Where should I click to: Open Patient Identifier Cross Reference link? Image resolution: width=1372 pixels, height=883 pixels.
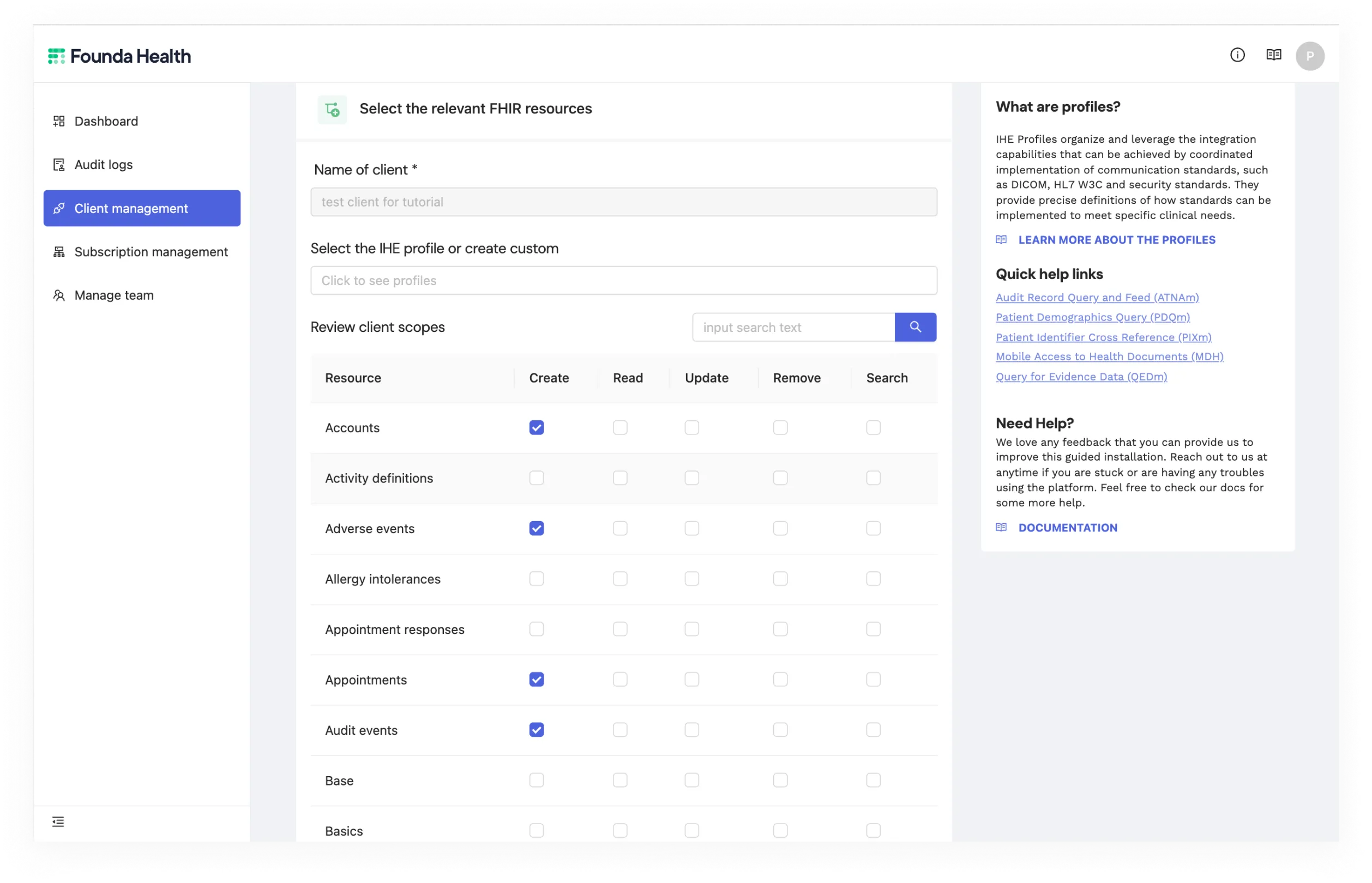[x=1103, y=337]
